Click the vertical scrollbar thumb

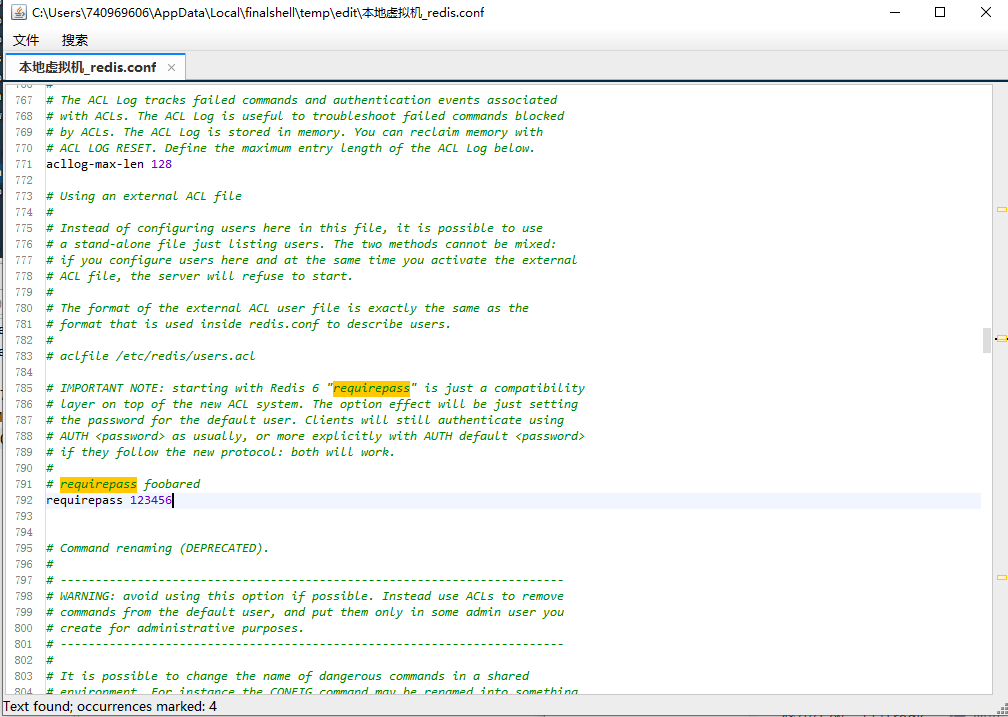click(x=987, y=340)
